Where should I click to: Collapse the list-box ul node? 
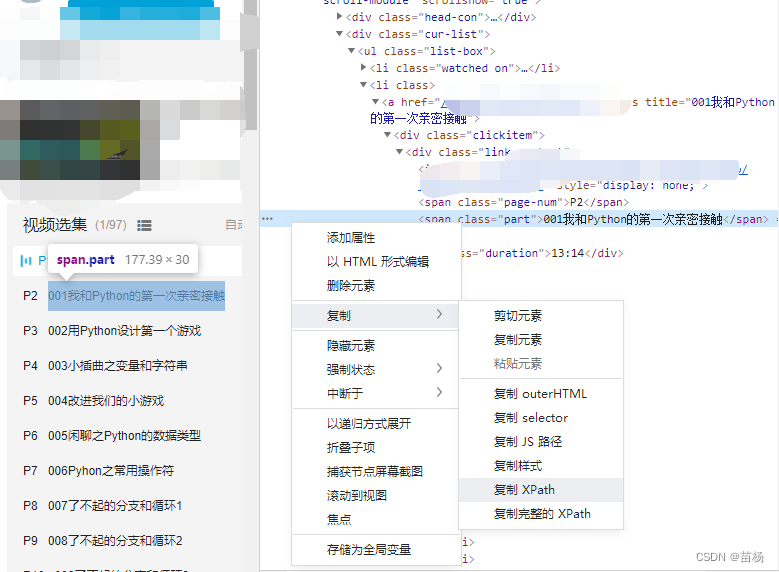[351, 51]
